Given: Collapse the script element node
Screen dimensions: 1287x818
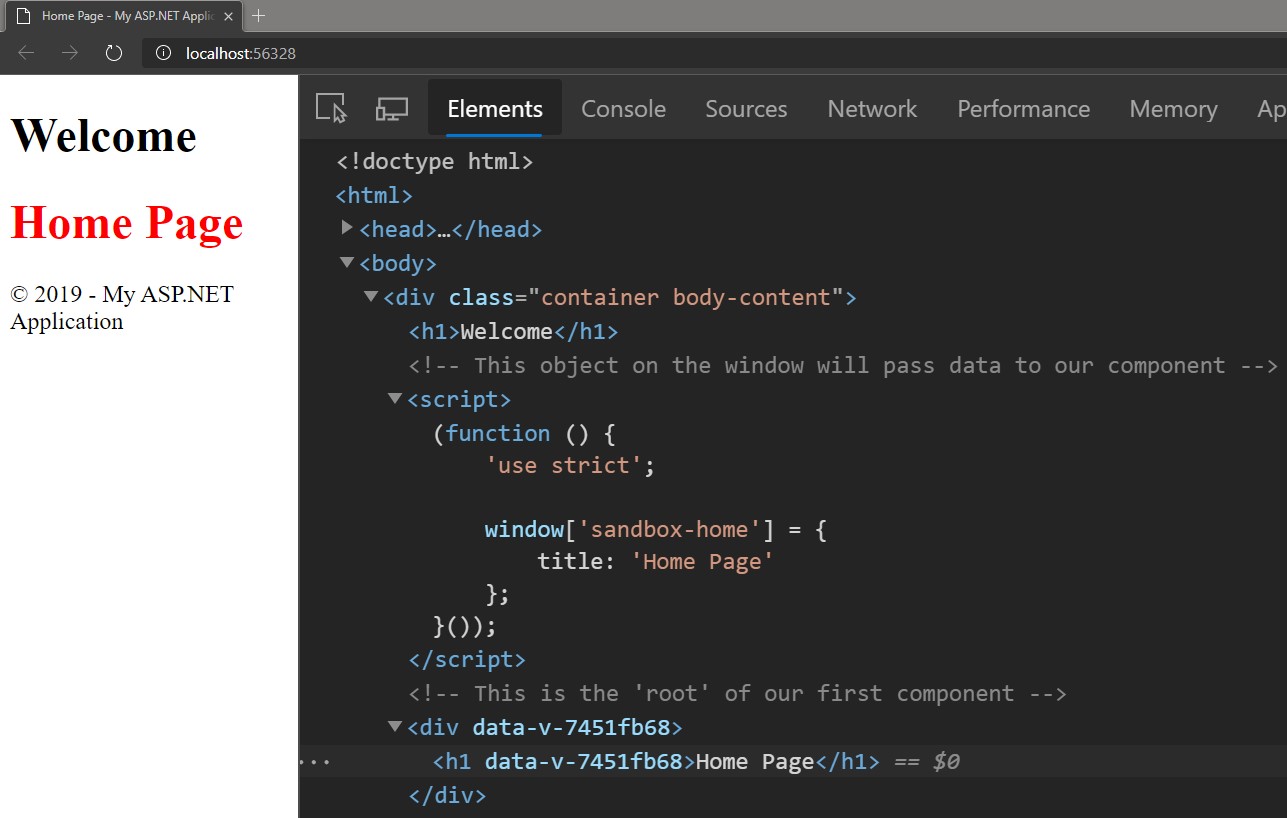Looking at the screenshot, I should click(x=395, y=398).
